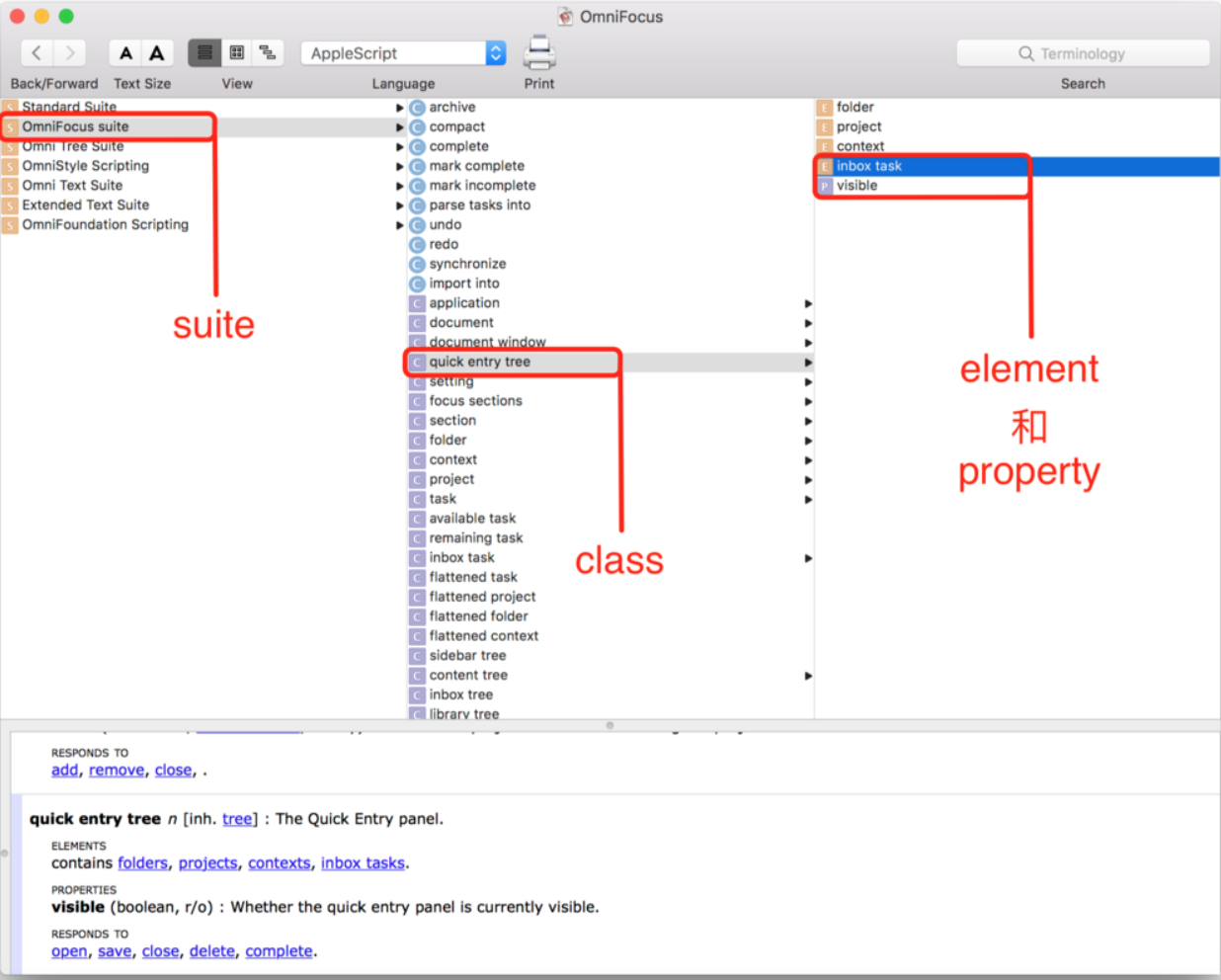Screen dimensions: 1221x980
Task: Go forward with the Forward arrow button
Action: click(x=70, y=53)
